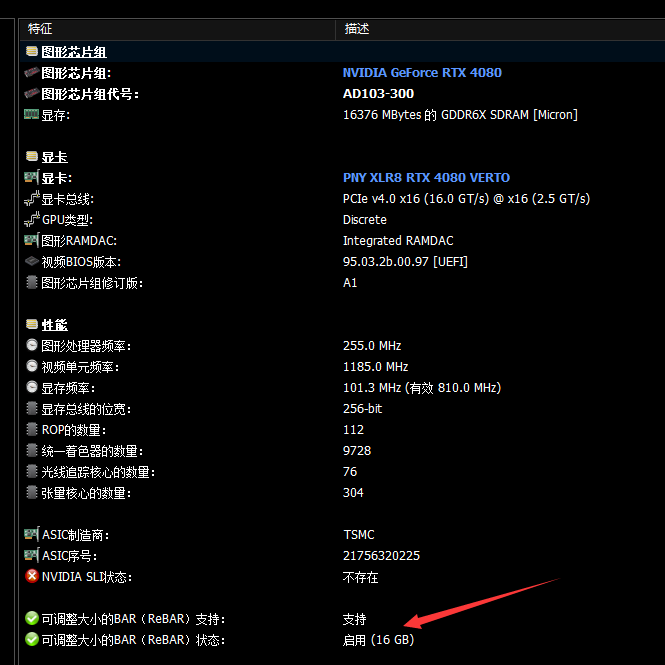Select the 1185.0 MHz value
Viewport: 665px width, 665px height.
375,366
